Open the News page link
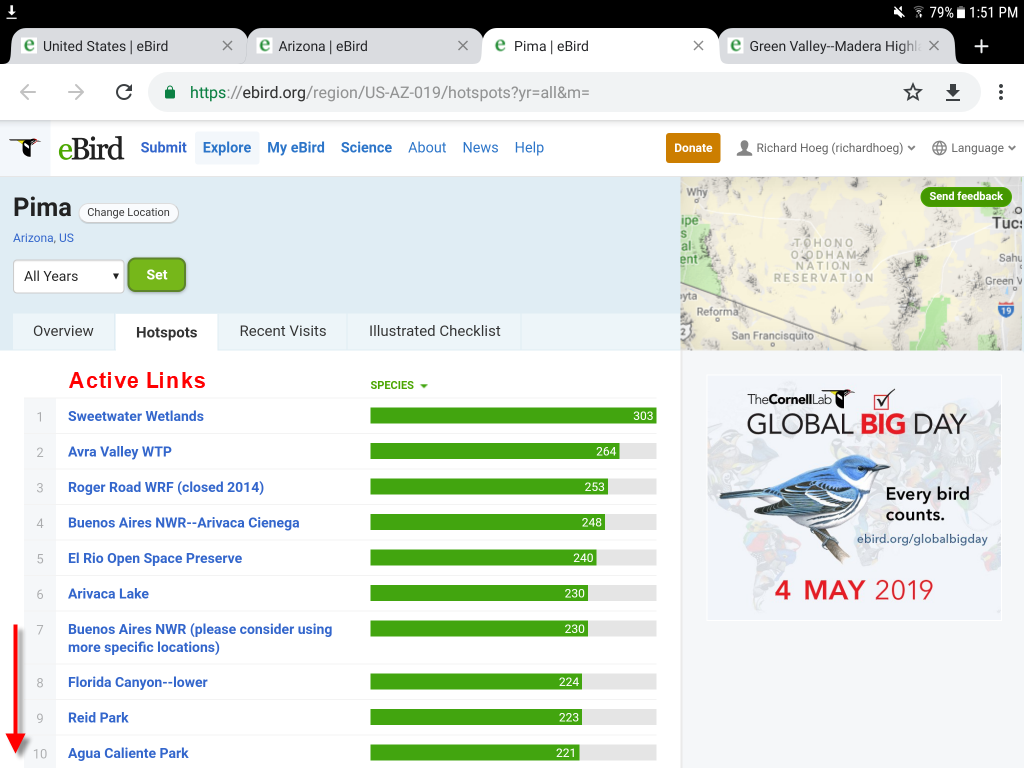 tap(480, 148)
